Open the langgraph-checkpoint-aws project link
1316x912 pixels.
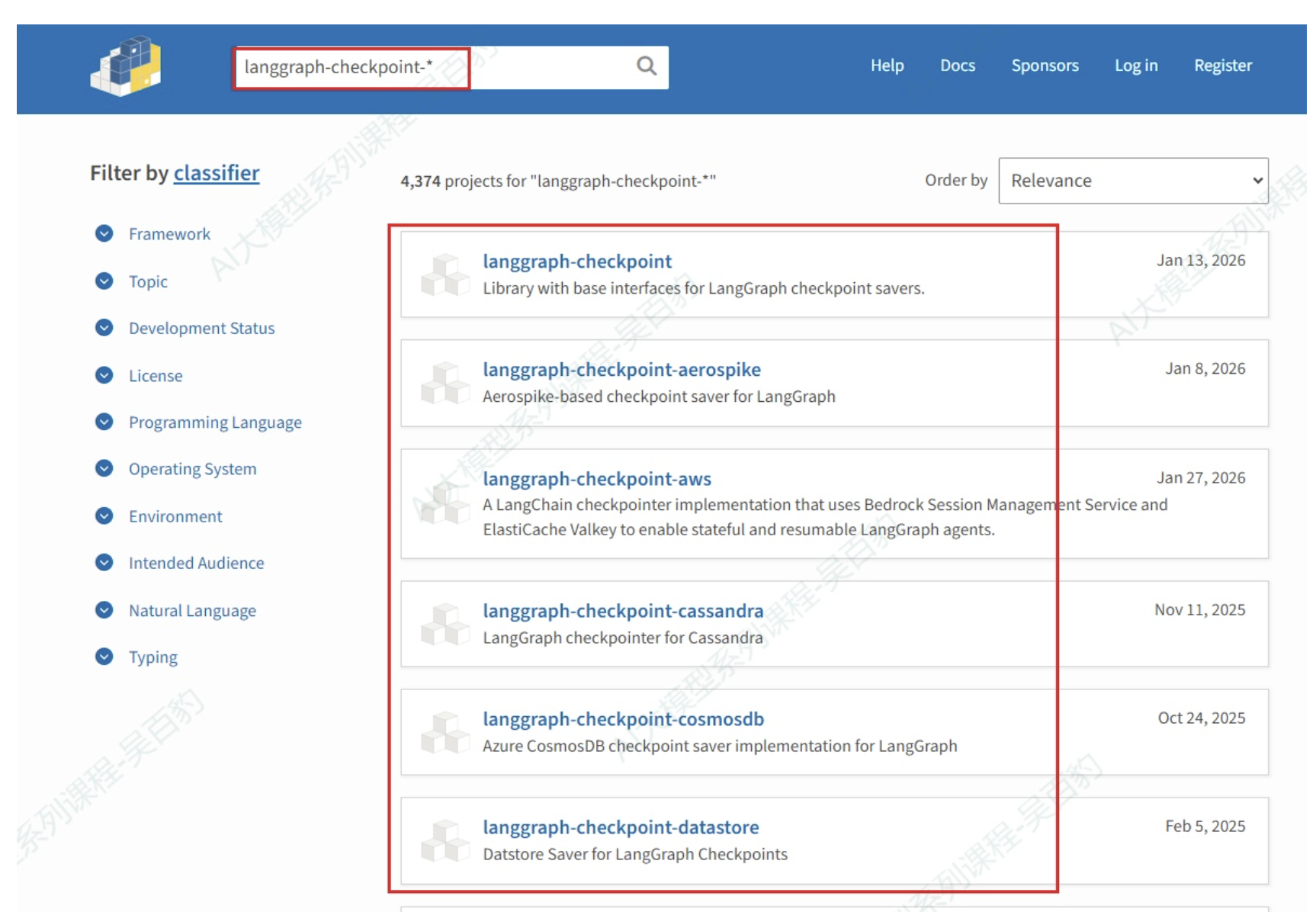597,479
